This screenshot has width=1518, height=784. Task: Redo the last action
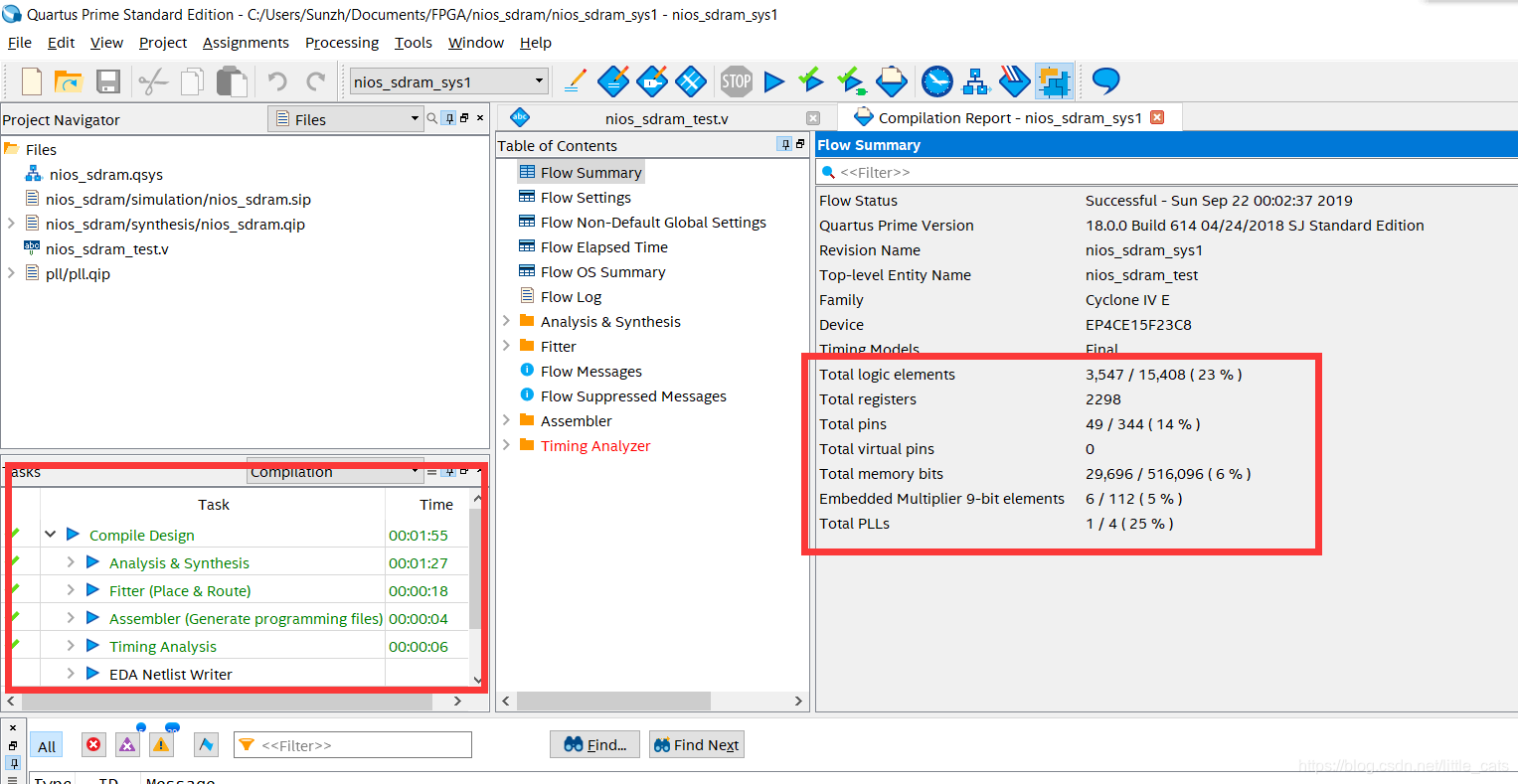click(316, 81)
